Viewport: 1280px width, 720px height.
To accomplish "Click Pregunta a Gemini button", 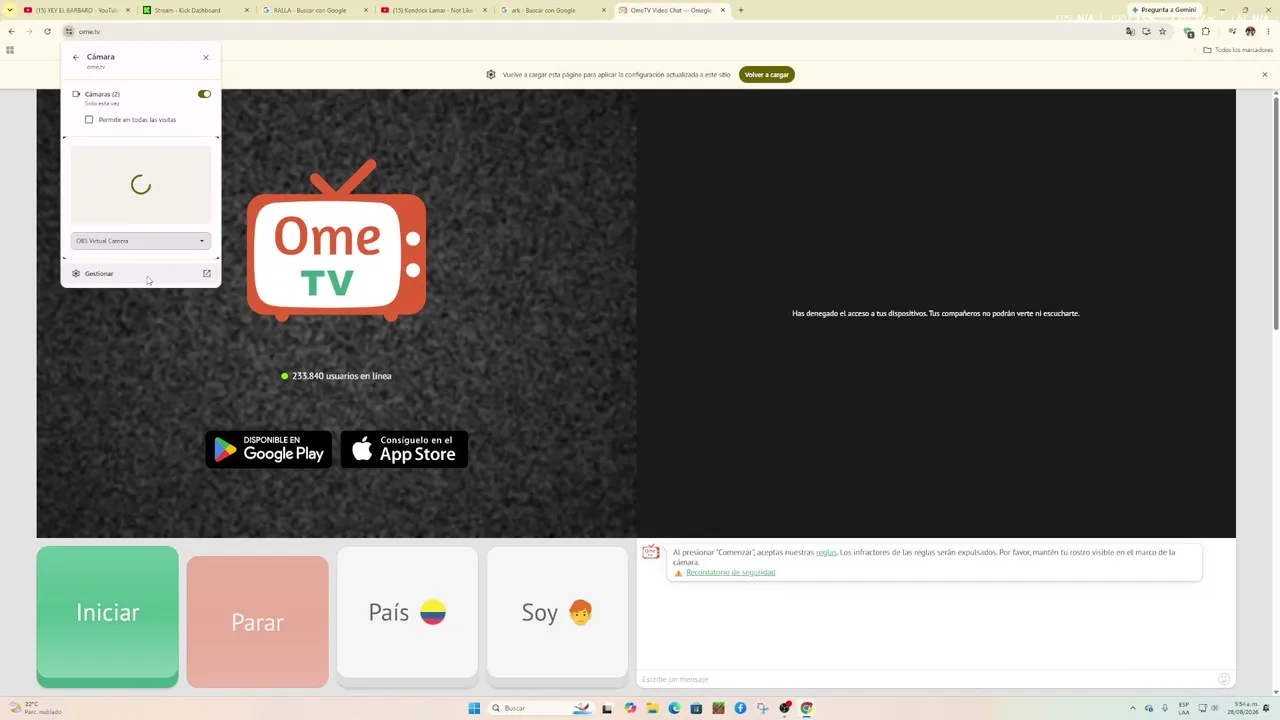I will point(1163,10).
